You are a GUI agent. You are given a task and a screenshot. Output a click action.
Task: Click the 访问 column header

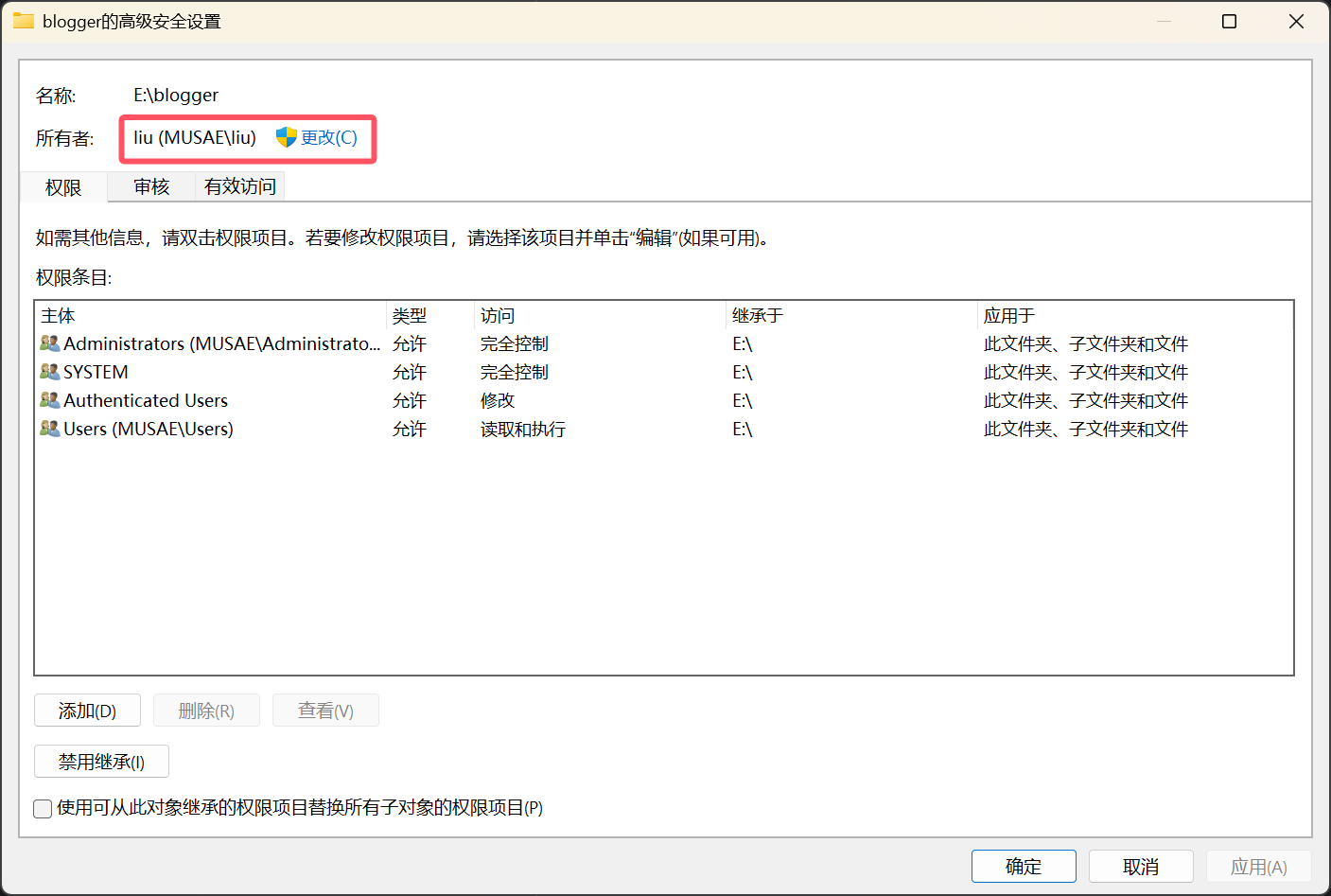(x=498, y=316)
